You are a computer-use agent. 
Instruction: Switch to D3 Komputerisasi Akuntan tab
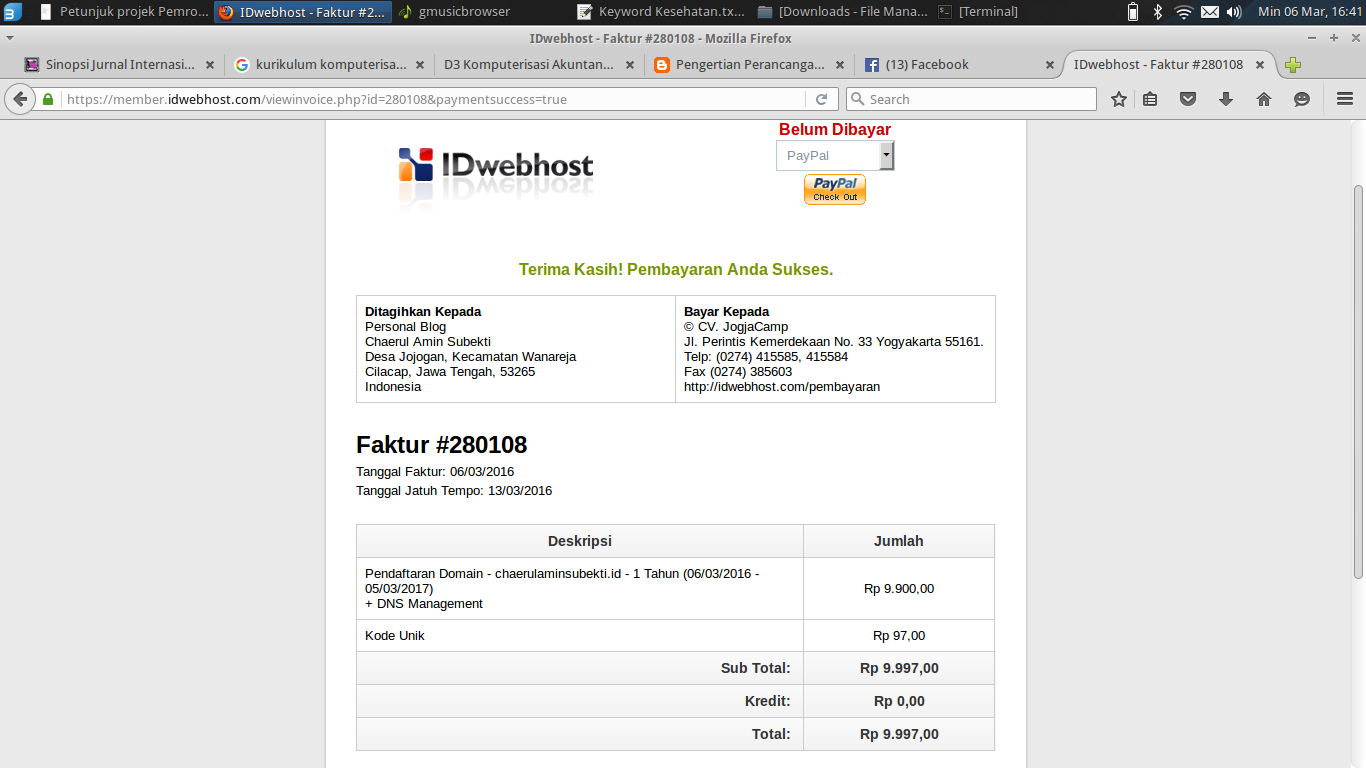tap(540, 65)
